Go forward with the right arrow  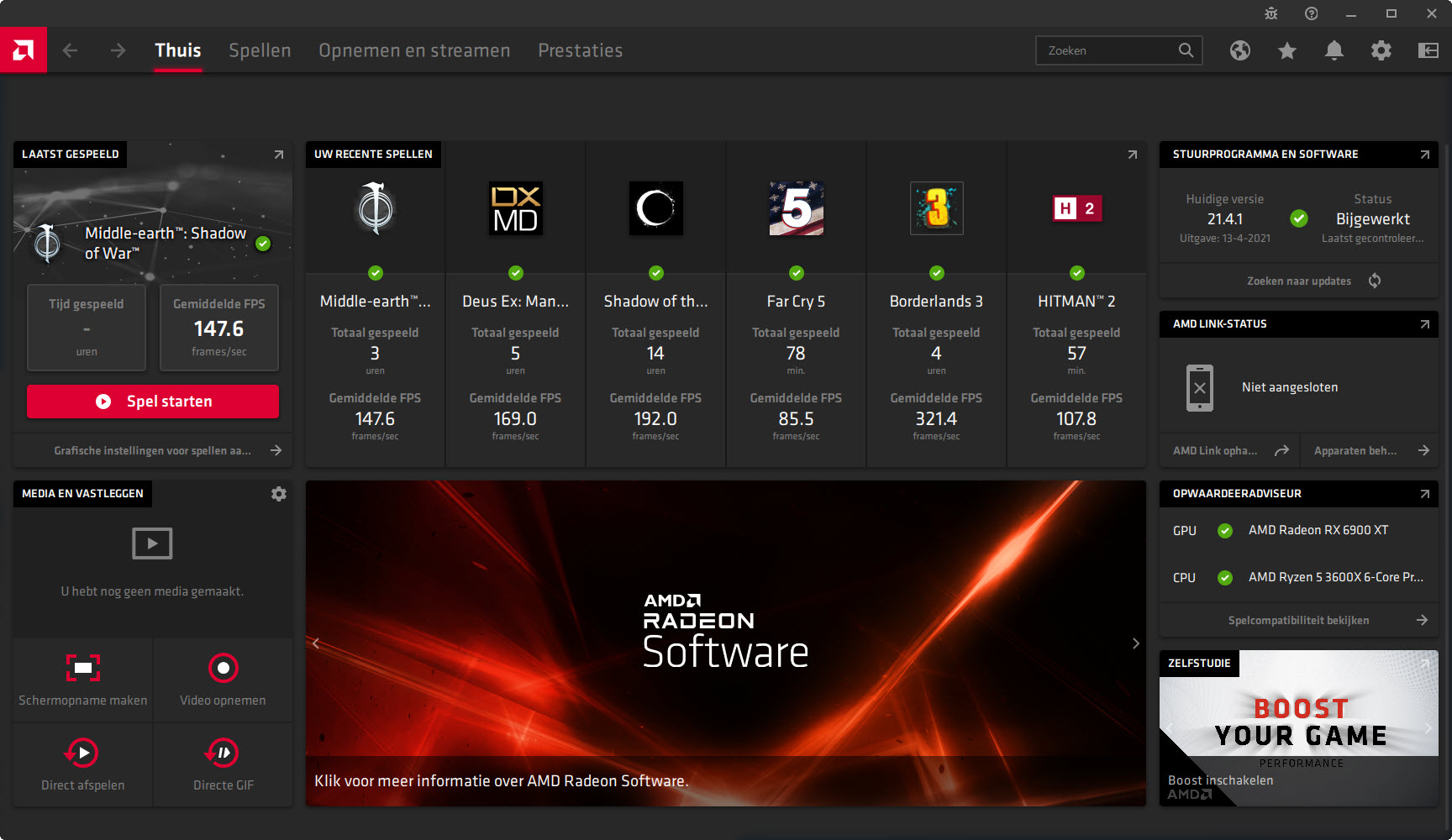point(118,50)
